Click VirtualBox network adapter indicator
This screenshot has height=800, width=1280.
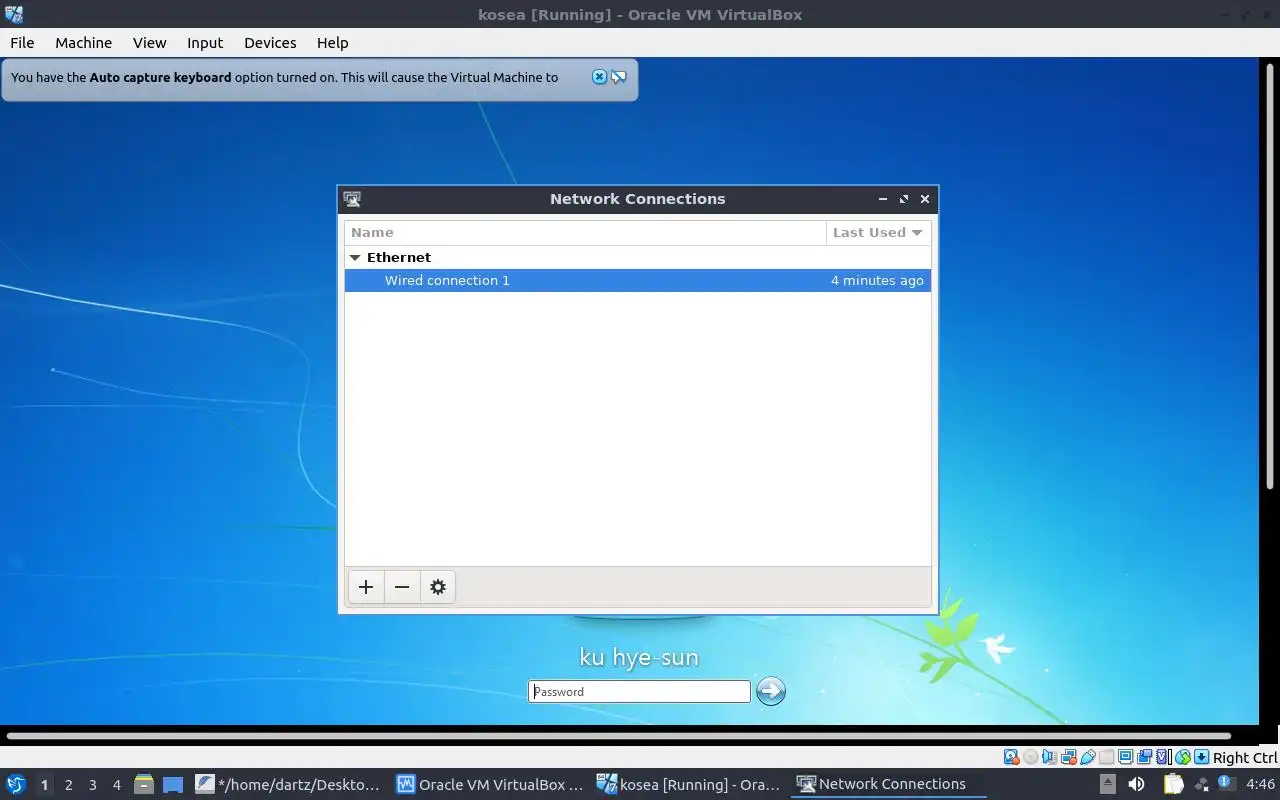click(x=1069, y=757)
